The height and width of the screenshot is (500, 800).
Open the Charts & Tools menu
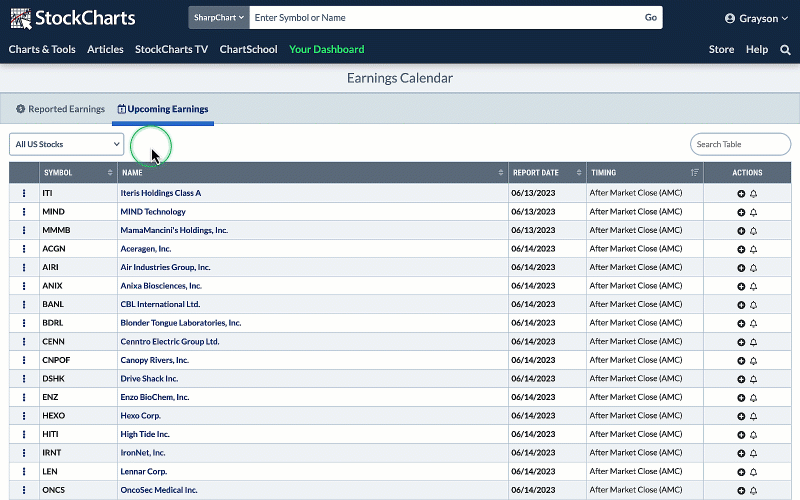[42, 49]
